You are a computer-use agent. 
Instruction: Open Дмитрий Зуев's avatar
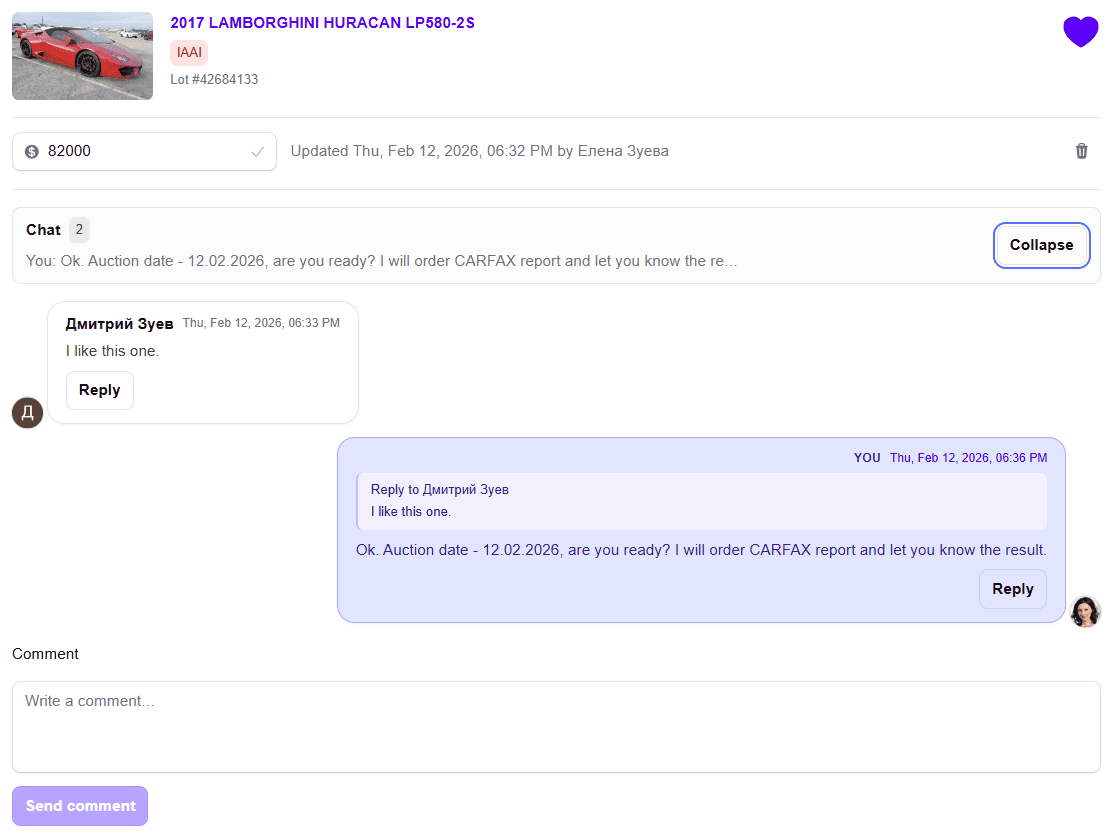coord(27,412)
